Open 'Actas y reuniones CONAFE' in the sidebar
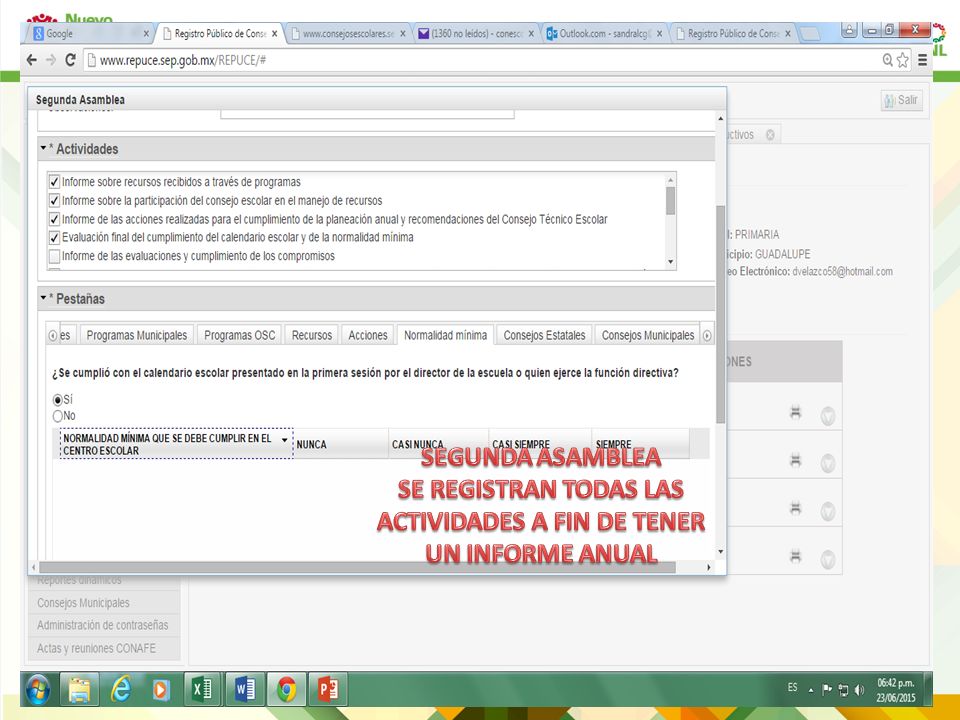 (96, 648)
